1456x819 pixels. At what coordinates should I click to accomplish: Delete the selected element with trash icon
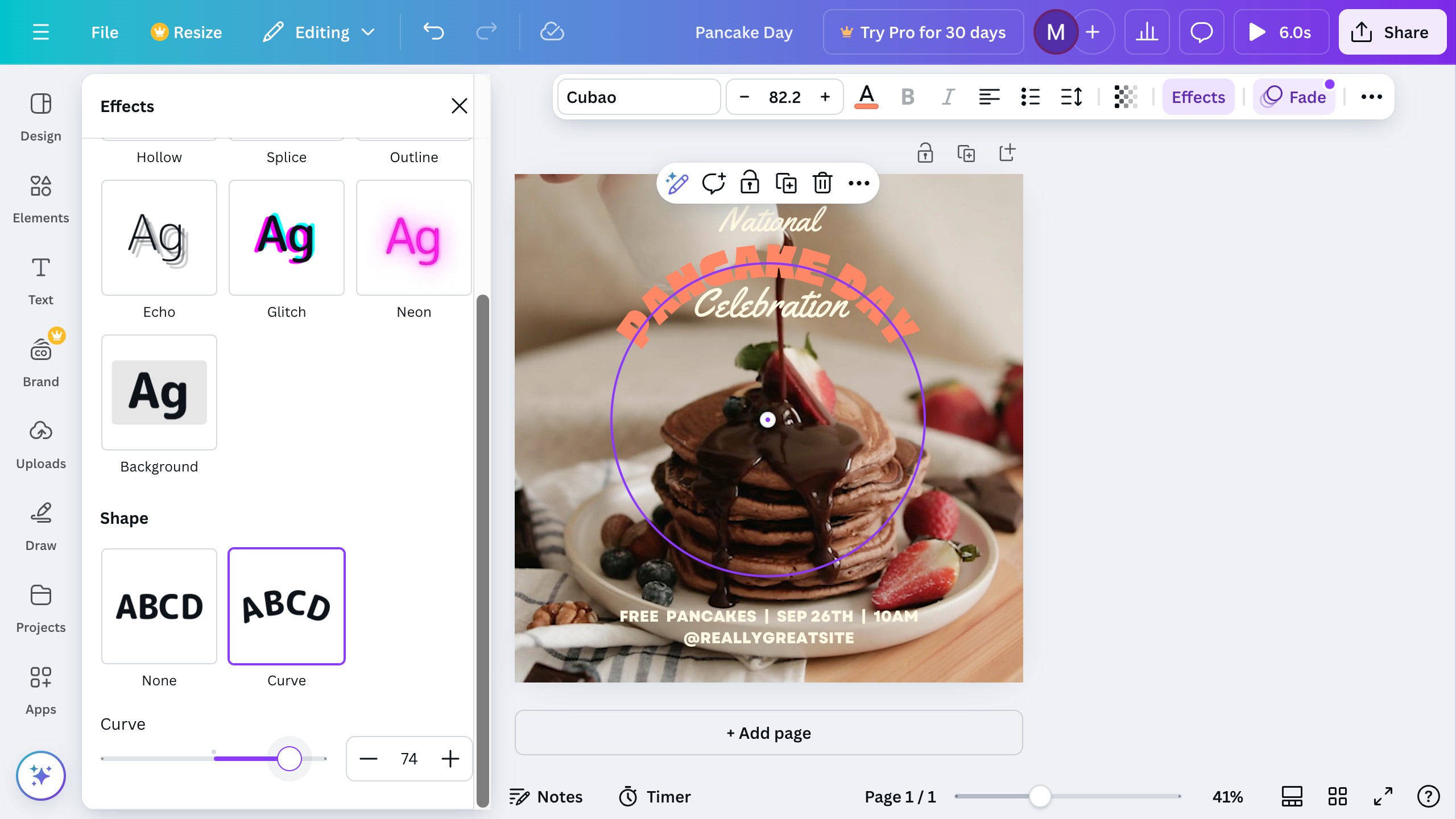(x=822, y=183)
